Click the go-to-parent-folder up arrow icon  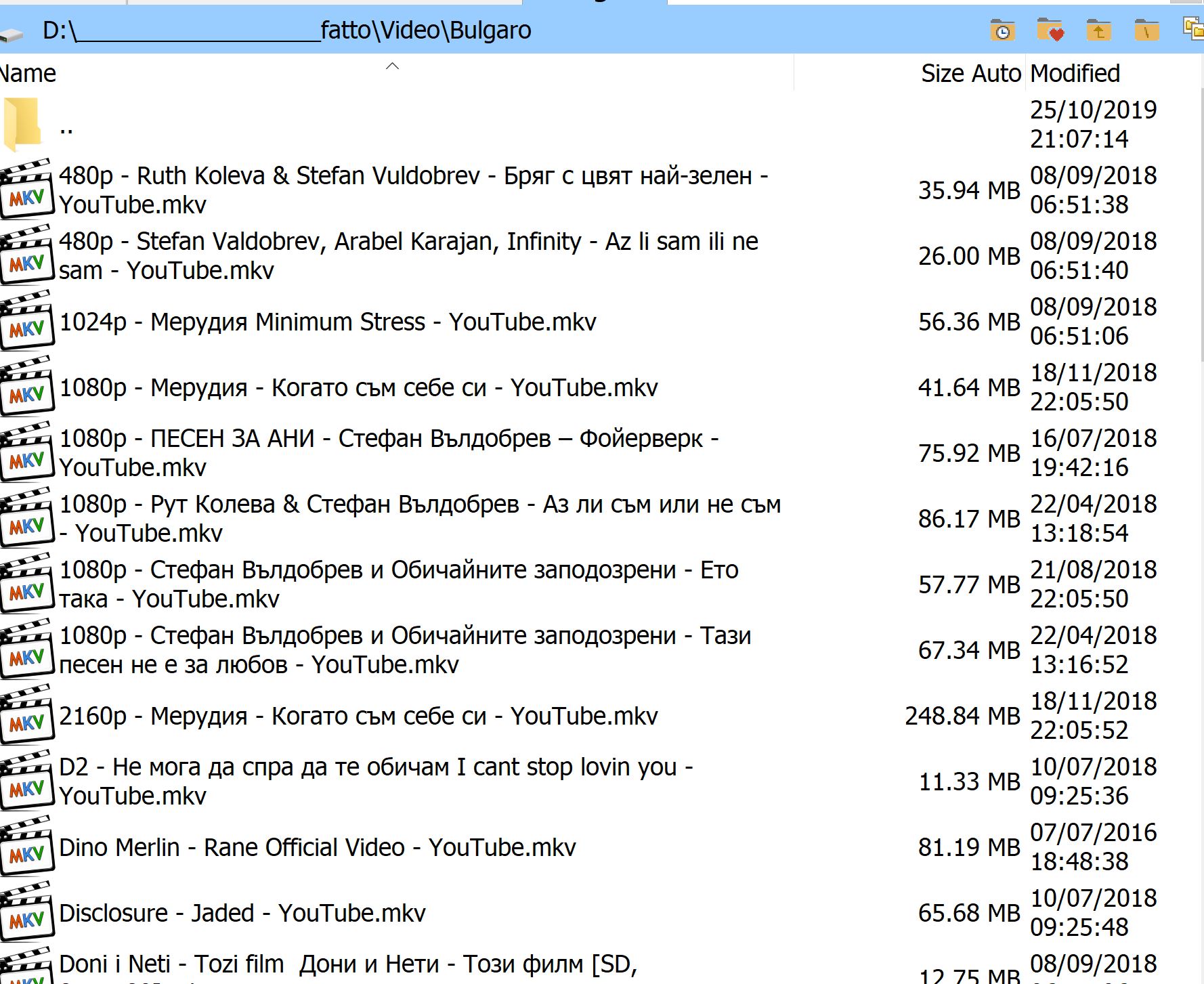[1098, 31]
